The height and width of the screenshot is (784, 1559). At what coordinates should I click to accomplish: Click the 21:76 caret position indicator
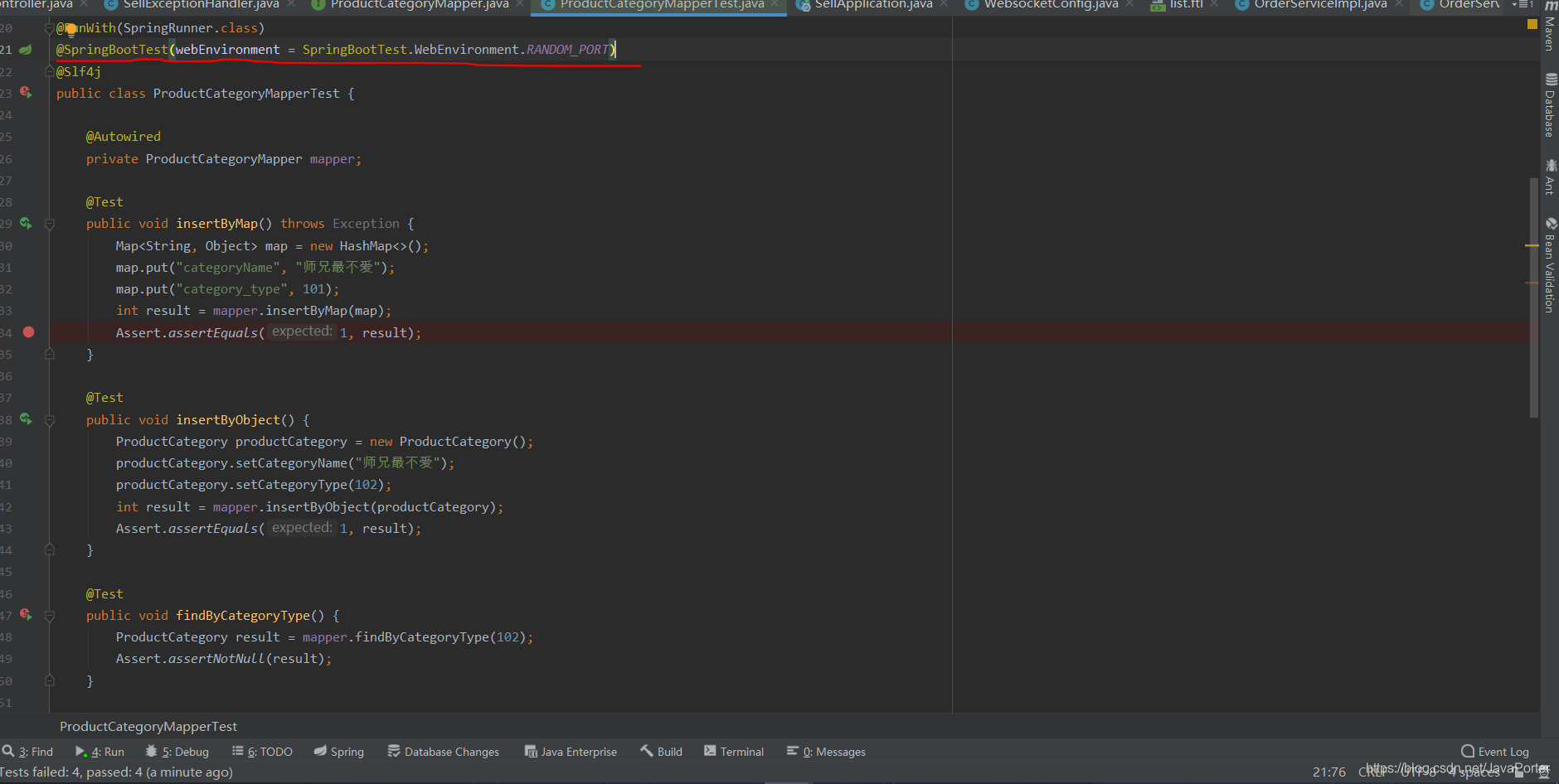pyautogui.click(x=1329, y=772)
